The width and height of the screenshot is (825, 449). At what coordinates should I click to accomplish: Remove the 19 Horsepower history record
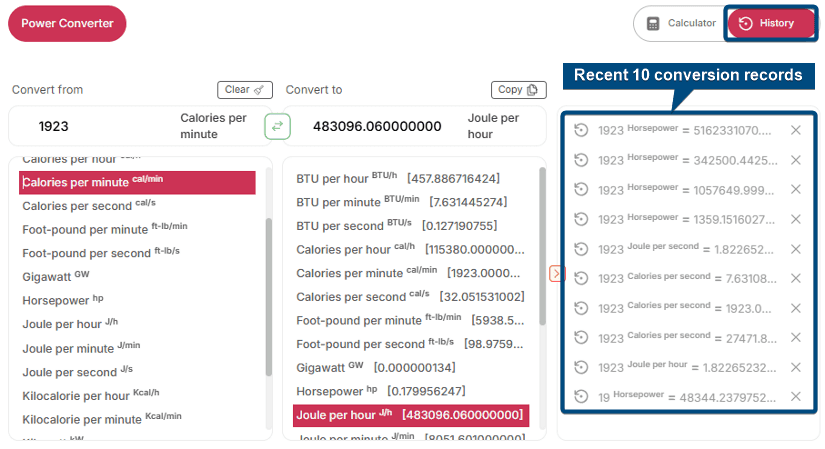pos(796,397)
